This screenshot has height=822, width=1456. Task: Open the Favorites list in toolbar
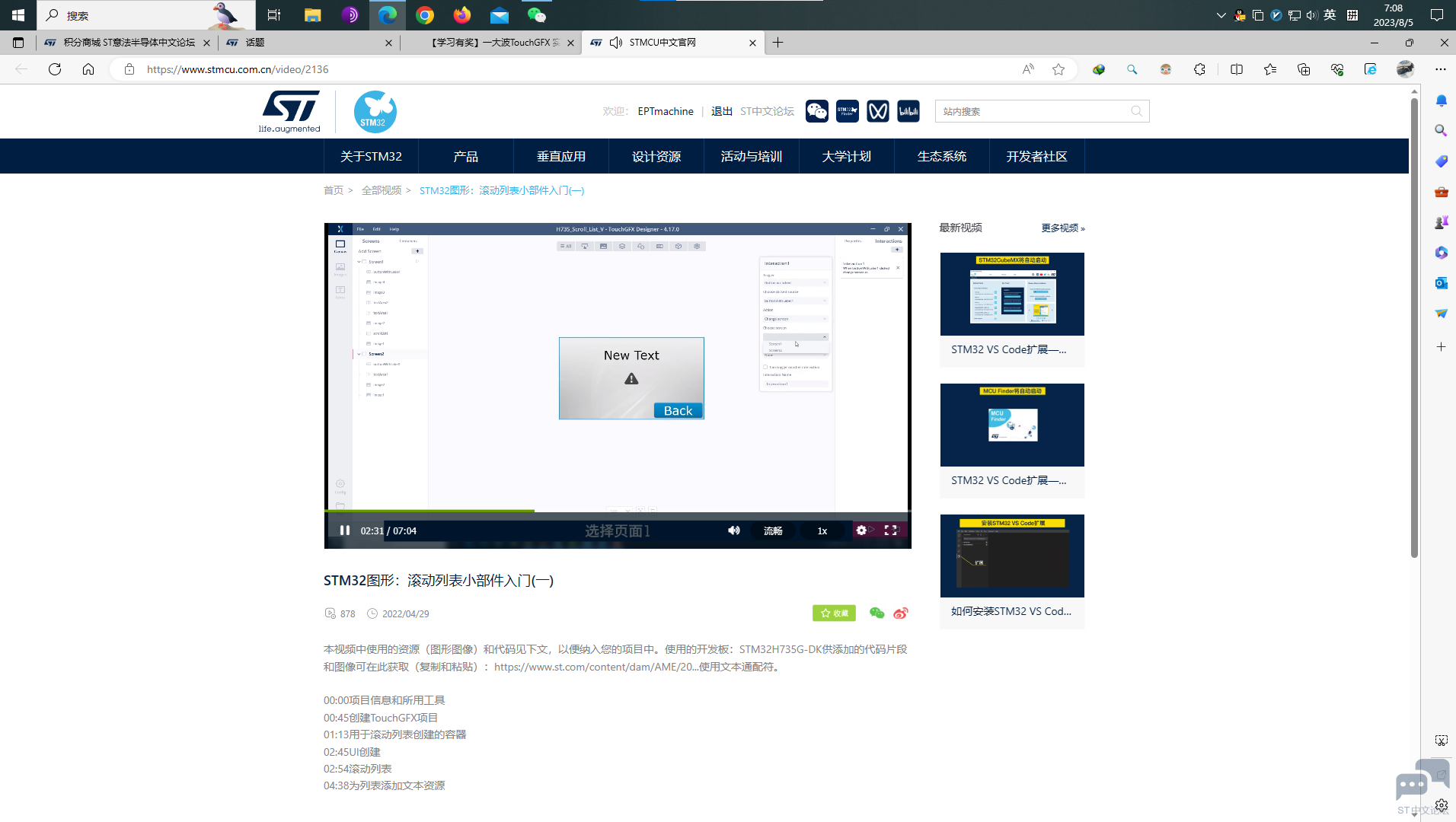tap(1270, 69)
